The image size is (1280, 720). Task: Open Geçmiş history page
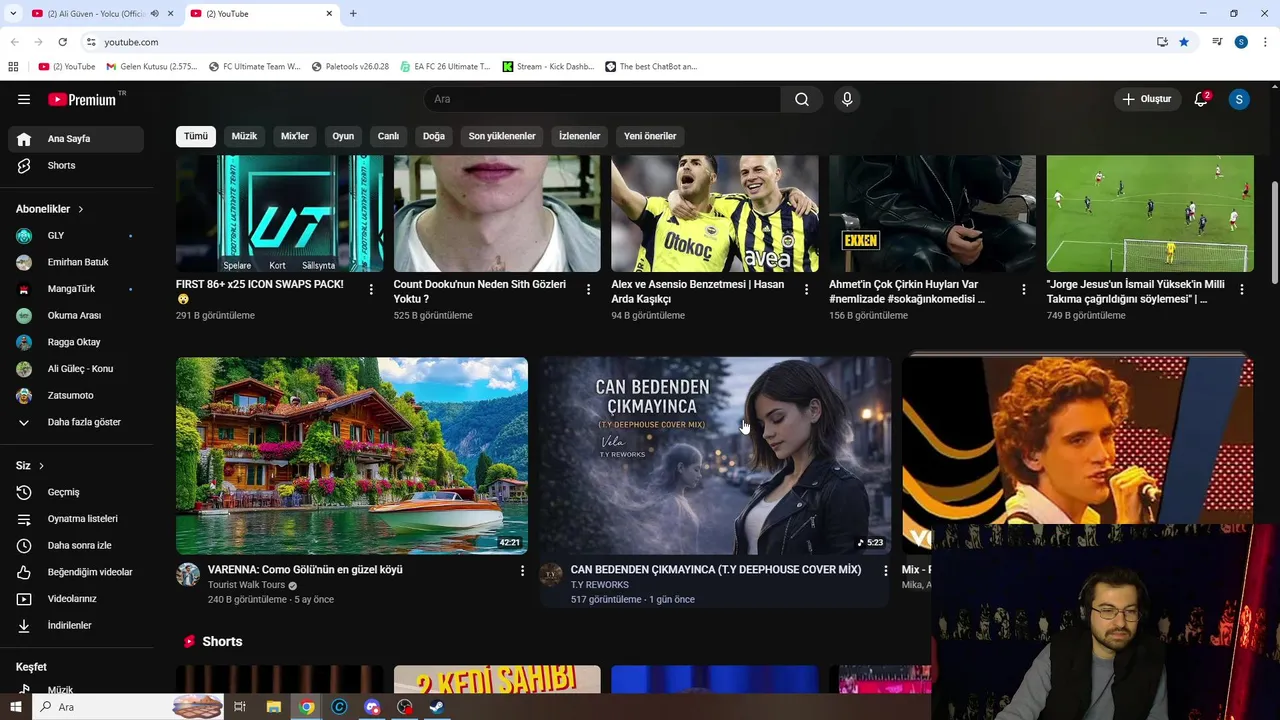pos(76,492)
